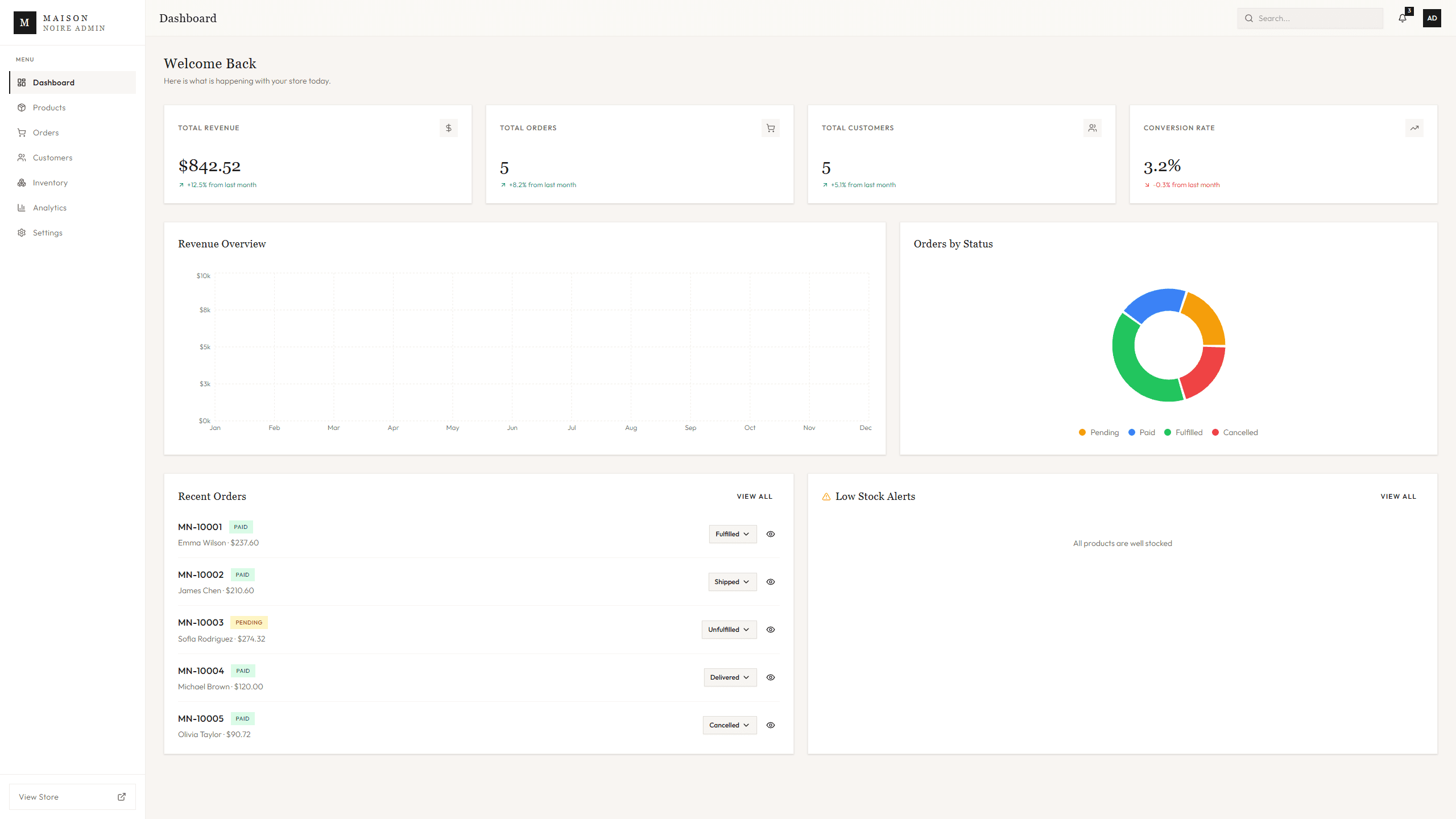Click the Low Stock warning triangle icon
This screenshot has width=1456, height=819.
click(x=826, y=497)
